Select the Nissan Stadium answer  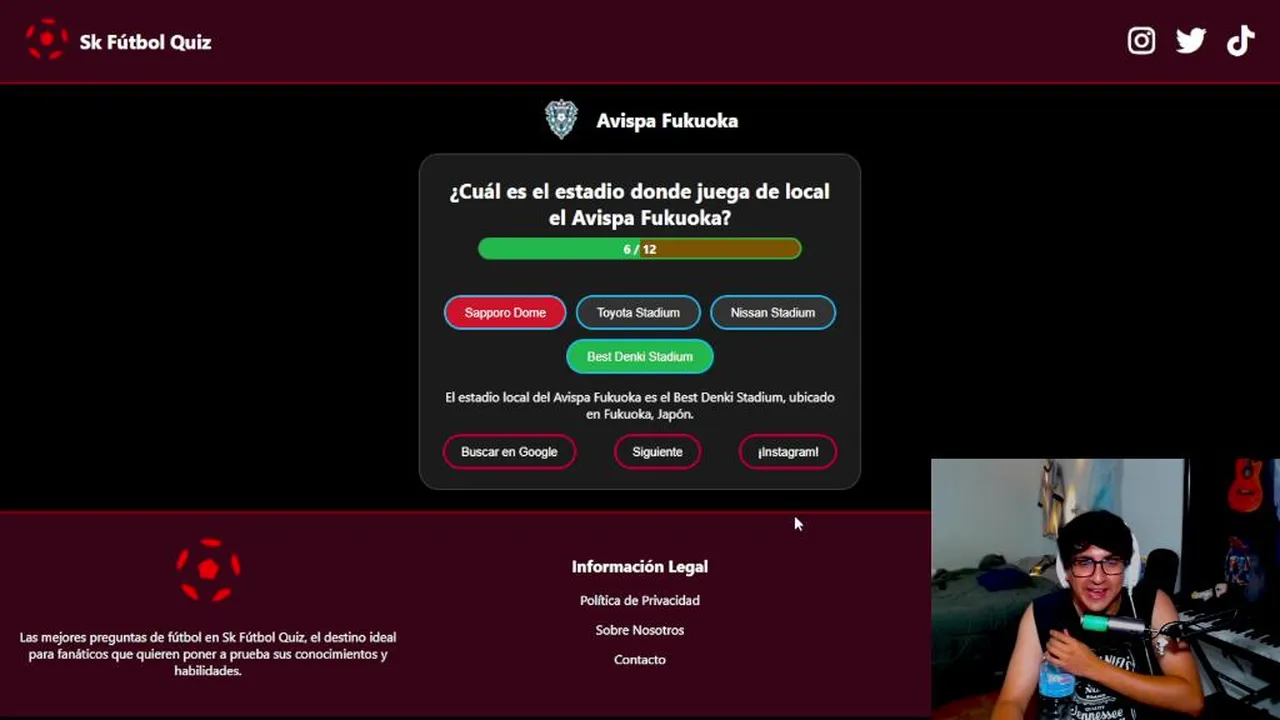click(773, 313)
